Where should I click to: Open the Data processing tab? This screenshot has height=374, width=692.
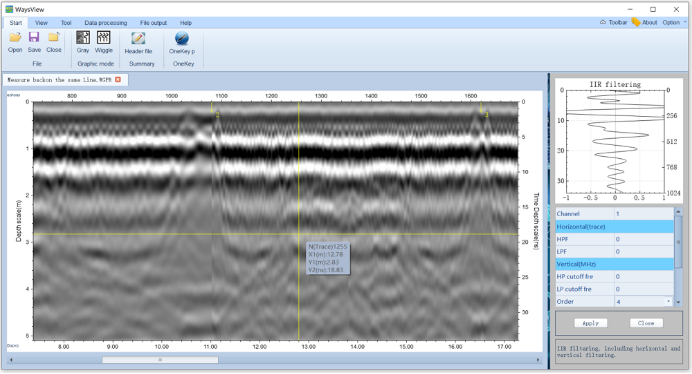106,23
